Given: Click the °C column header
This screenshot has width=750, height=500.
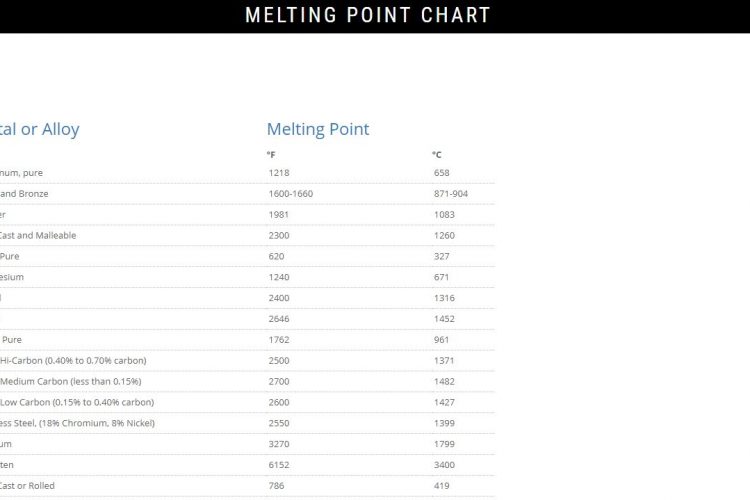Looking at the screenshot, I should coord(436,154).
